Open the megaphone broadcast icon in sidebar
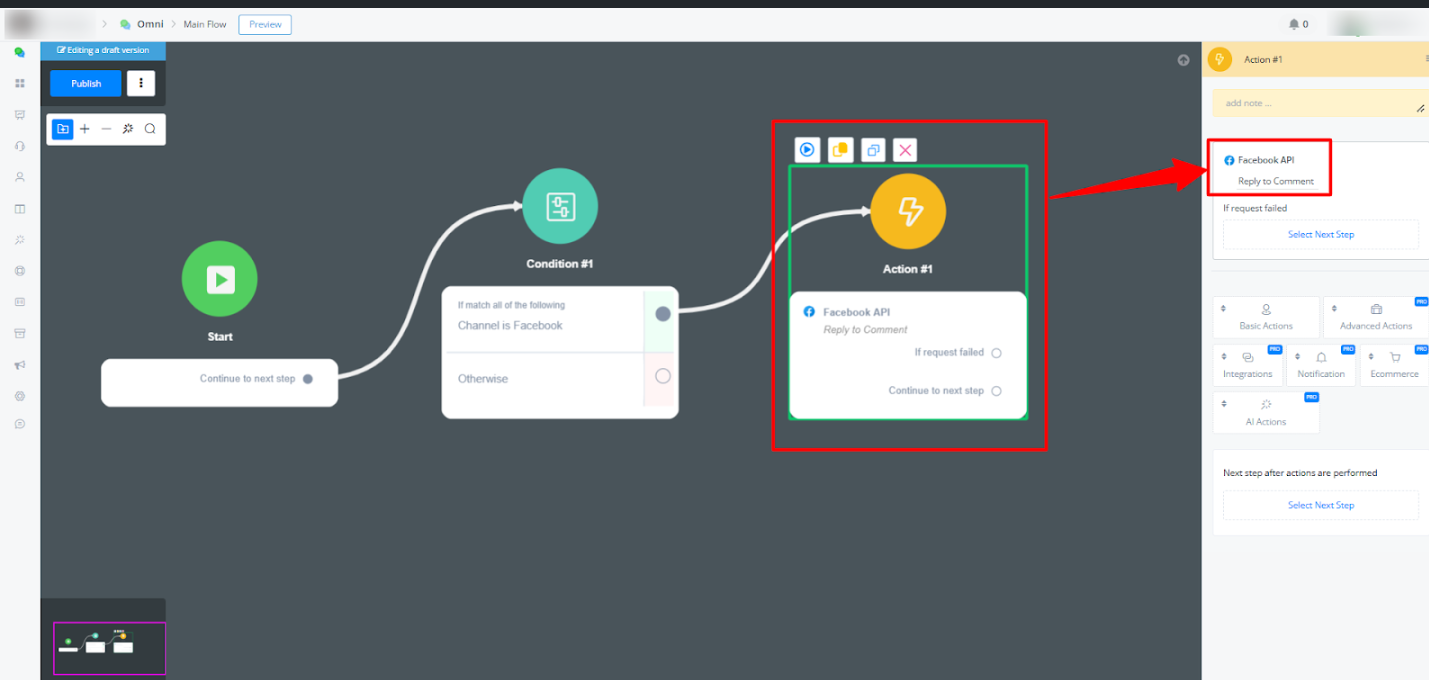The width and height of the screenshot is (1429, 680). [x=20, y=365]
